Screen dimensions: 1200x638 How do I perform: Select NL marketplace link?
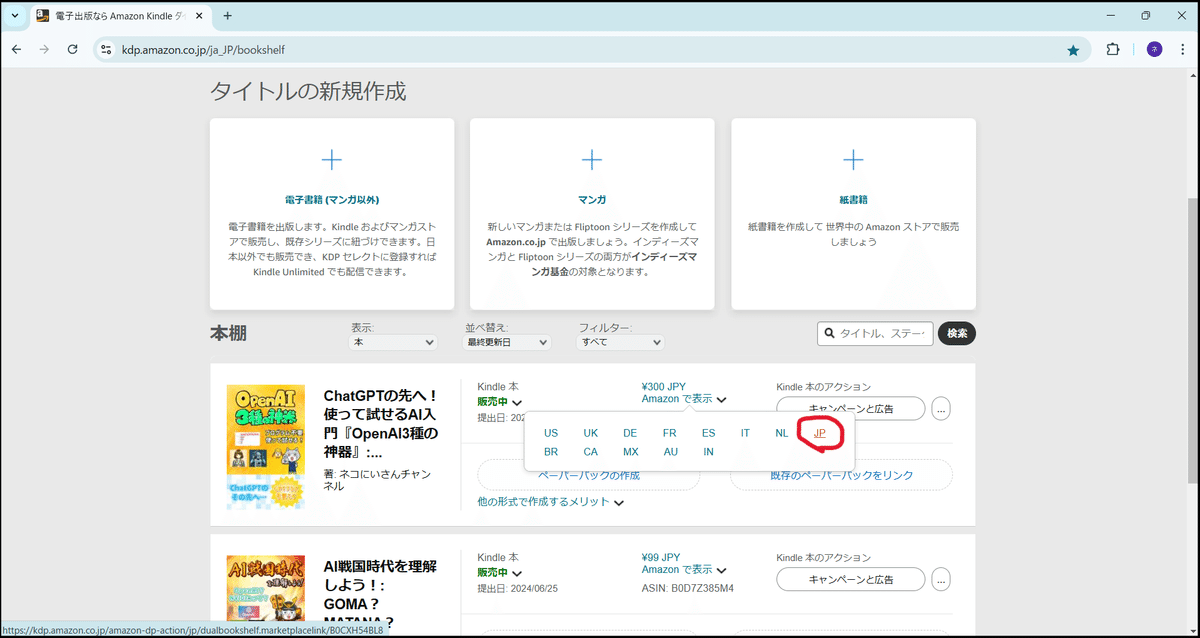coord(782,433)
